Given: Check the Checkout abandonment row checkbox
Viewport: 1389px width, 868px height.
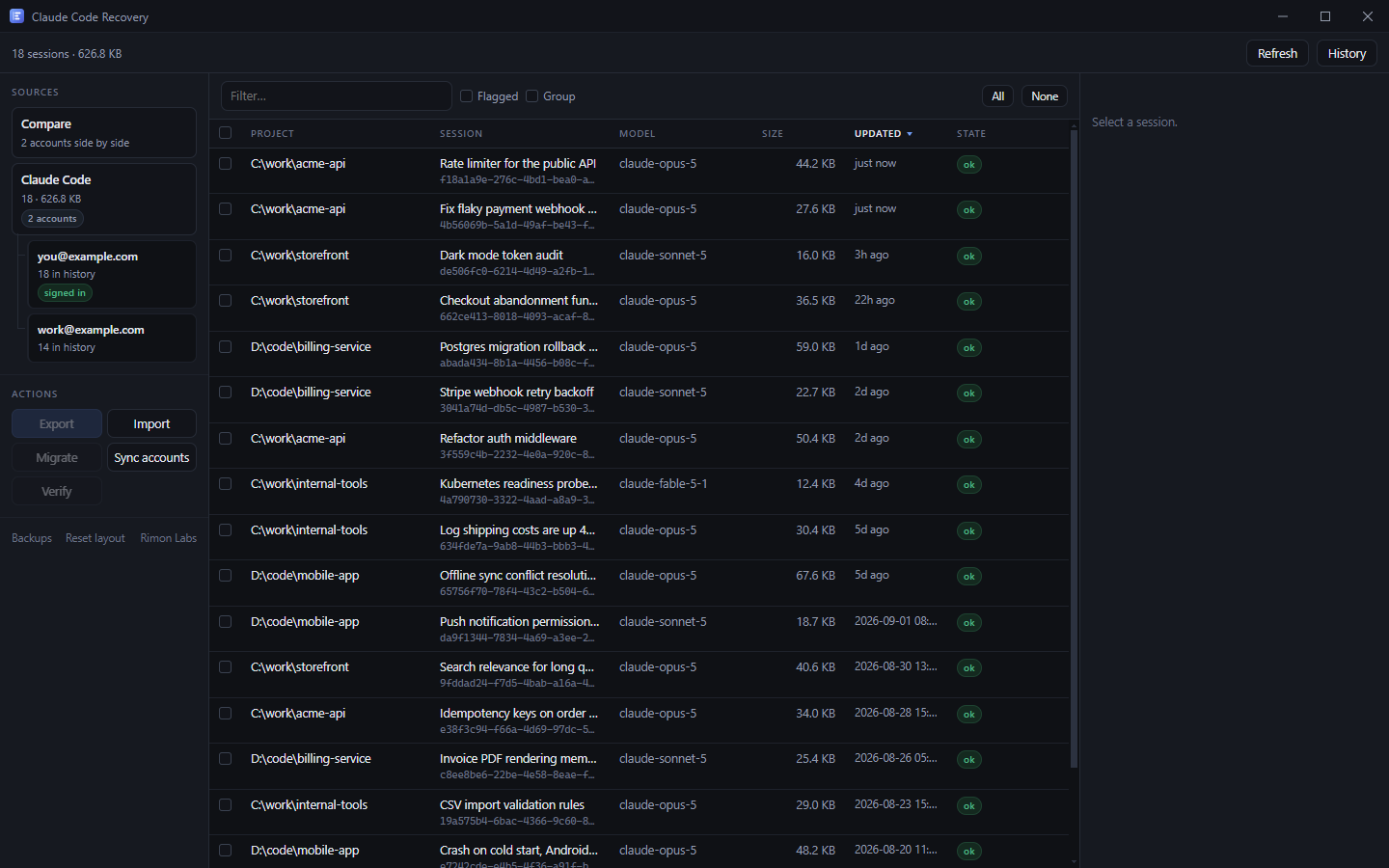Looking at the screenshot, I should pos(225,301).
